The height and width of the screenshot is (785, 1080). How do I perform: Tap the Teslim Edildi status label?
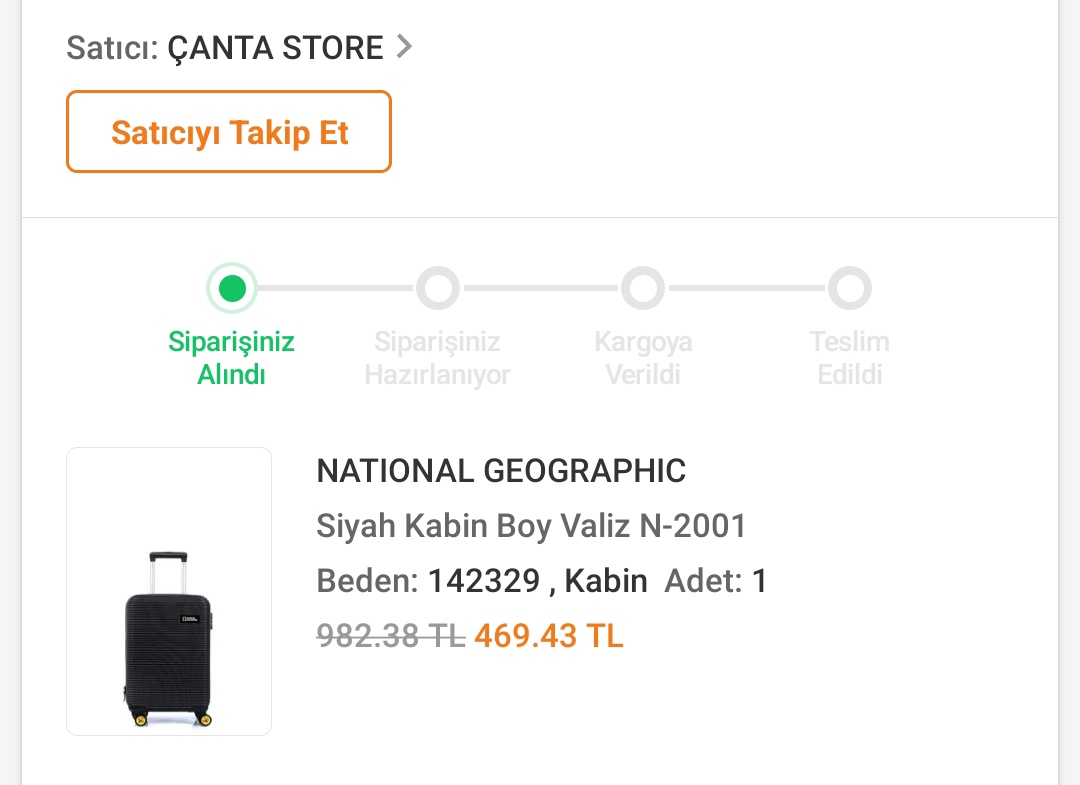click(849, 358)
